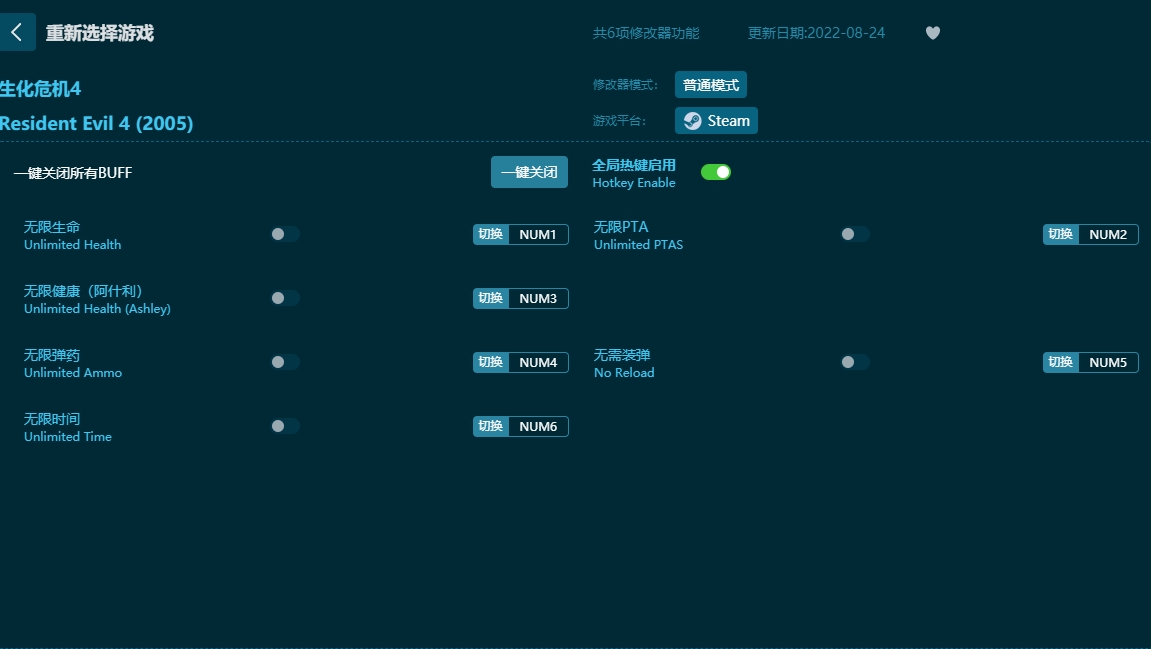Viewport: 1151px width, 649px height.
Task: Turn on Unlimited Ammo switch
Action: click(285, 362)
